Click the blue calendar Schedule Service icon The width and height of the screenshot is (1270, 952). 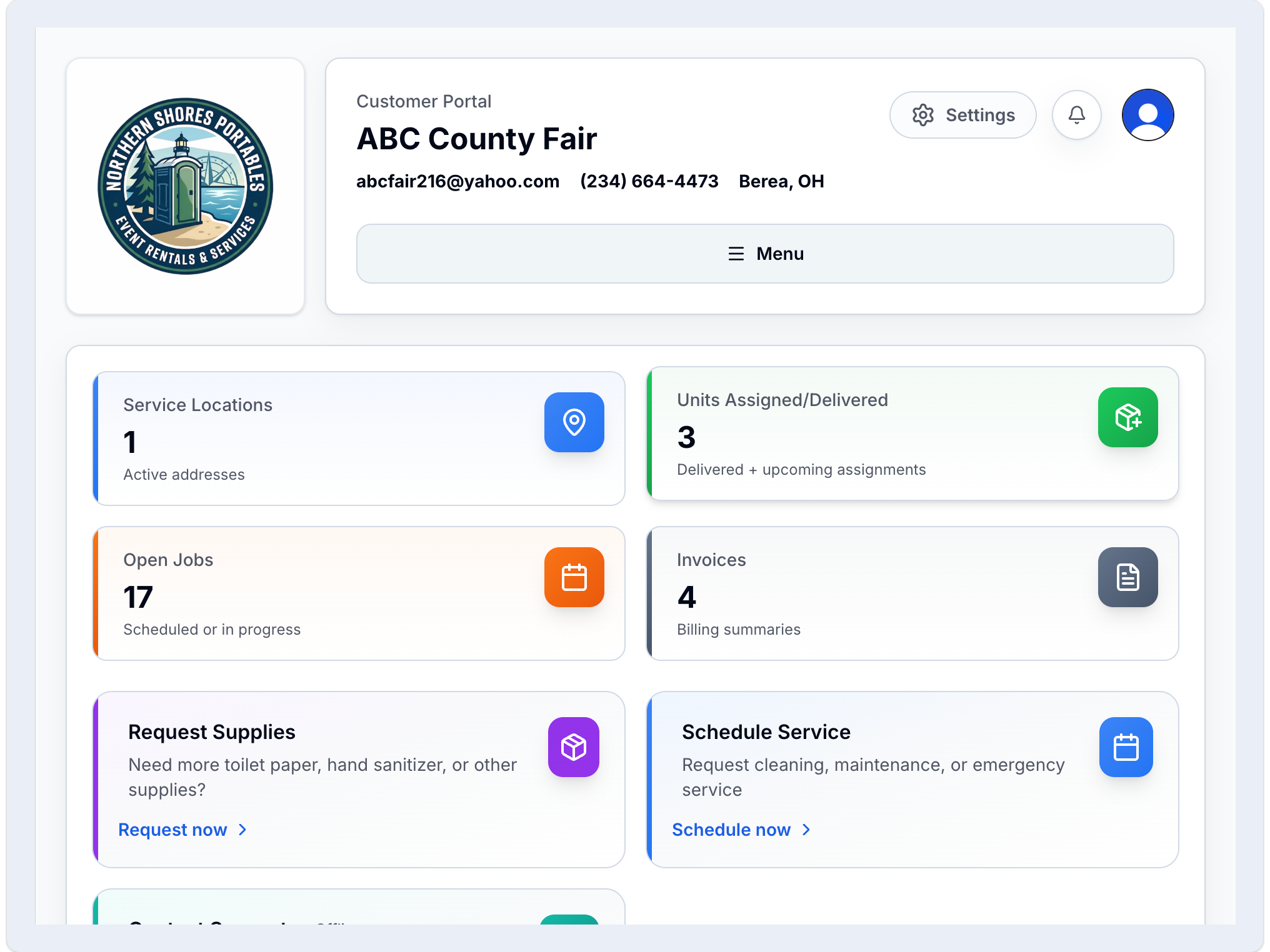(x=1126, y=747)
